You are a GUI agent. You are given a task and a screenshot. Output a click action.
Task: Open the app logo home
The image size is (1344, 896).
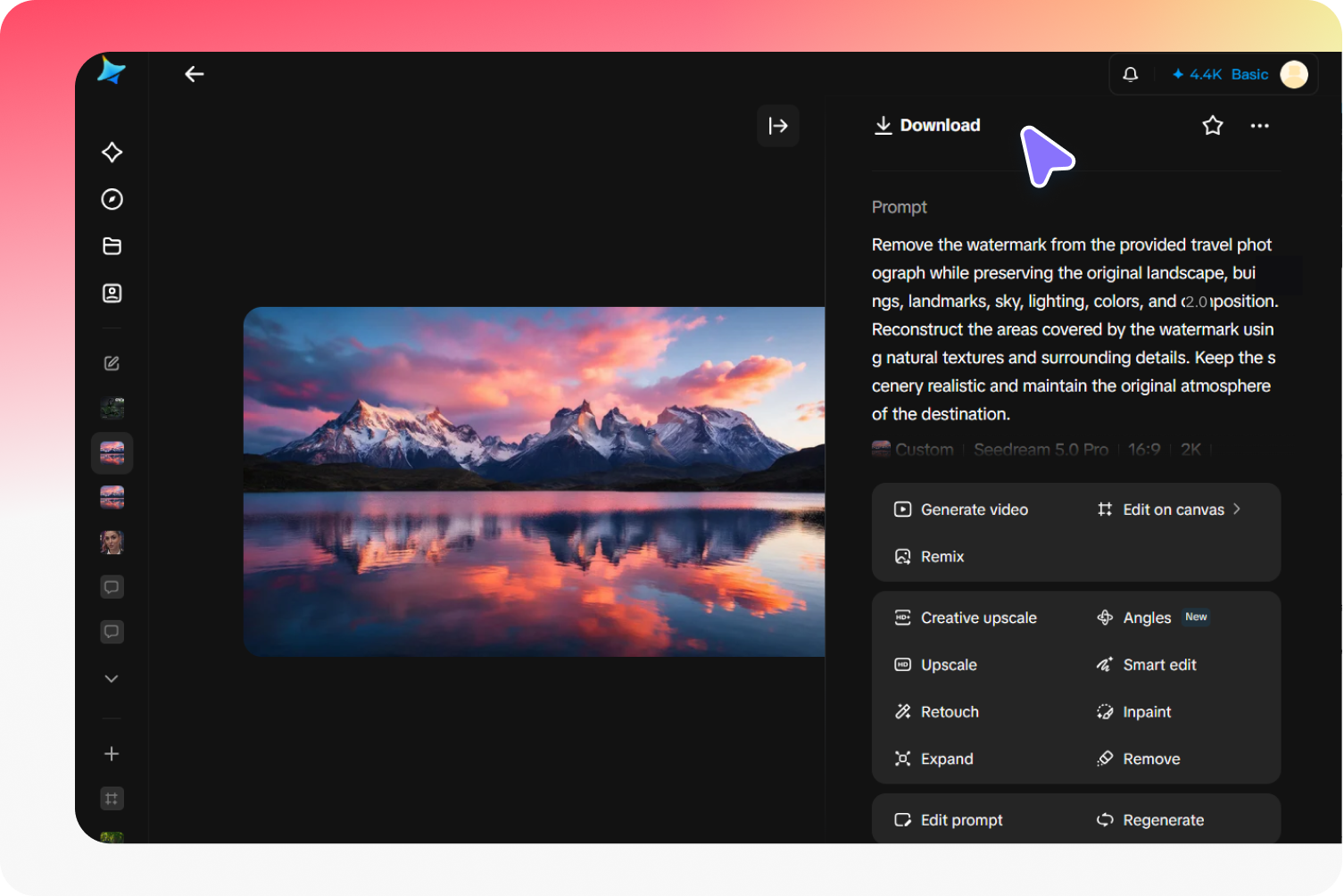pyautogui.click(x=112, y=71)
